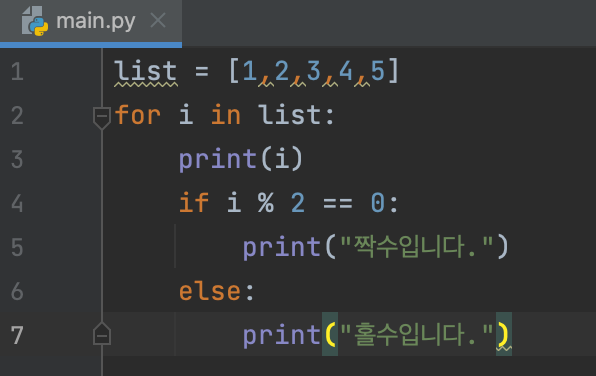Click the else keyword on line 6
Image resolution: width=596 pixels, height=376 pixels.
point(210,291)
